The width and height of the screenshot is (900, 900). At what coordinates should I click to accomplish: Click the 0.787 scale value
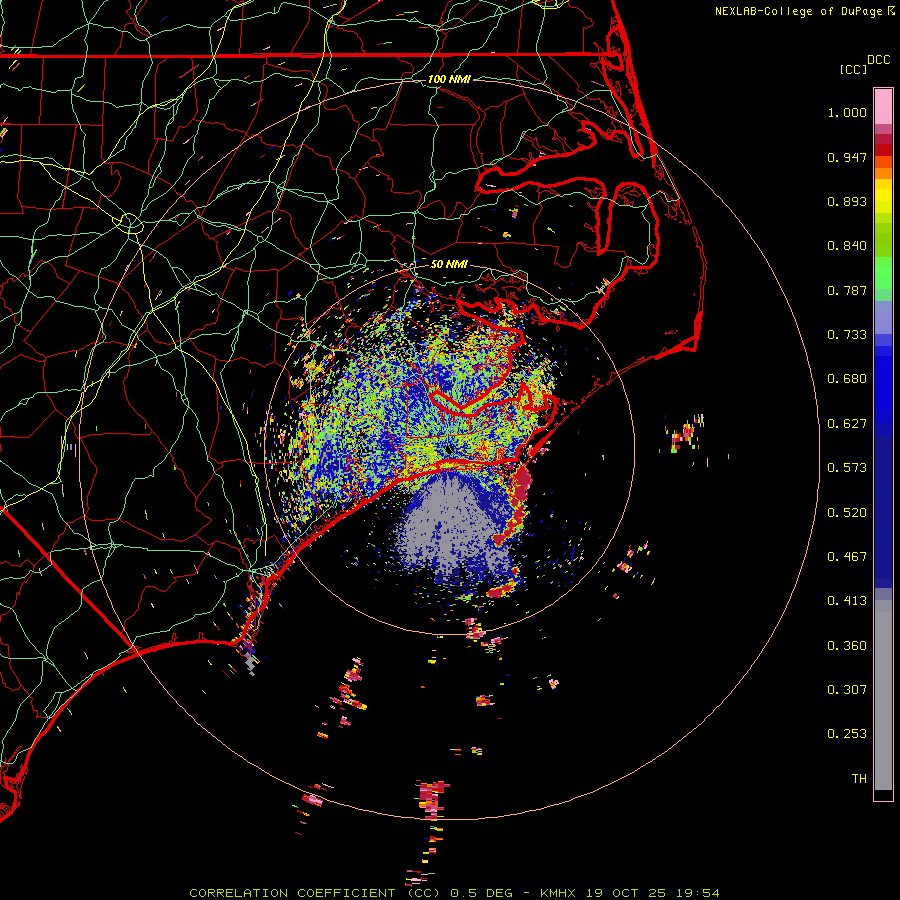847,290
